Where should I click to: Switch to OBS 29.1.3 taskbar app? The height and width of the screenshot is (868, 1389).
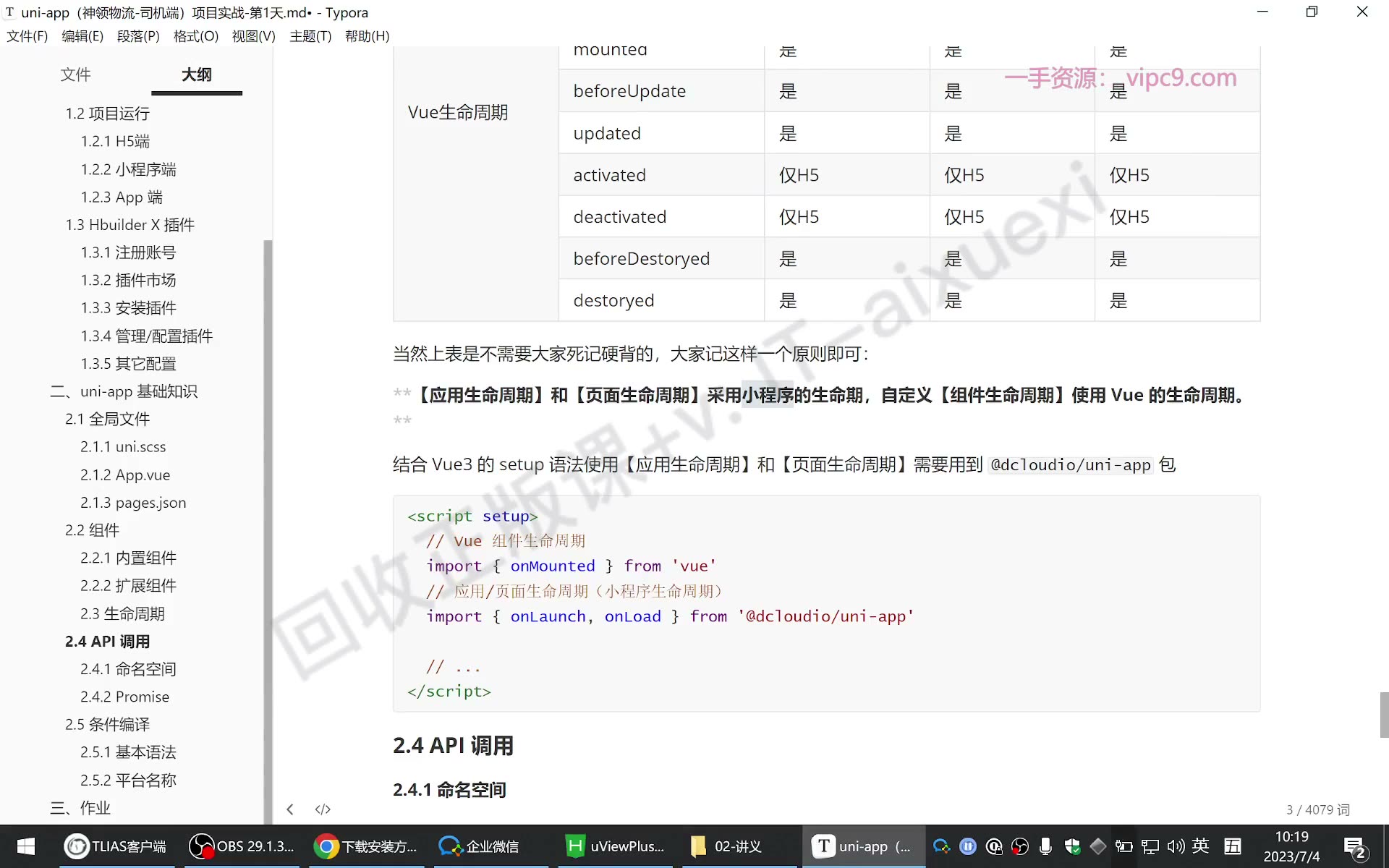tap(241, 846)
